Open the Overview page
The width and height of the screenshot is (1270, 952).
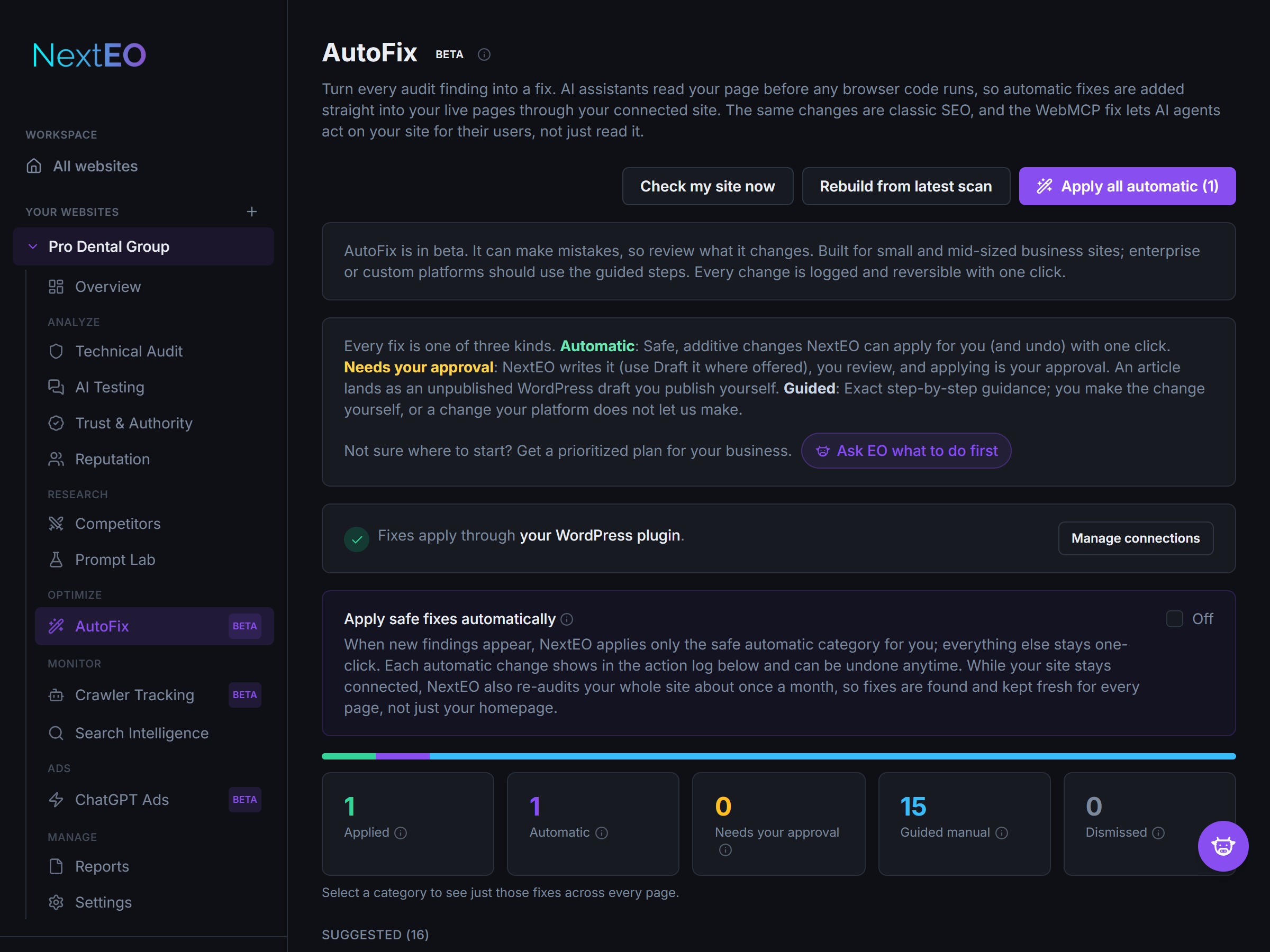tap(154, 287)
